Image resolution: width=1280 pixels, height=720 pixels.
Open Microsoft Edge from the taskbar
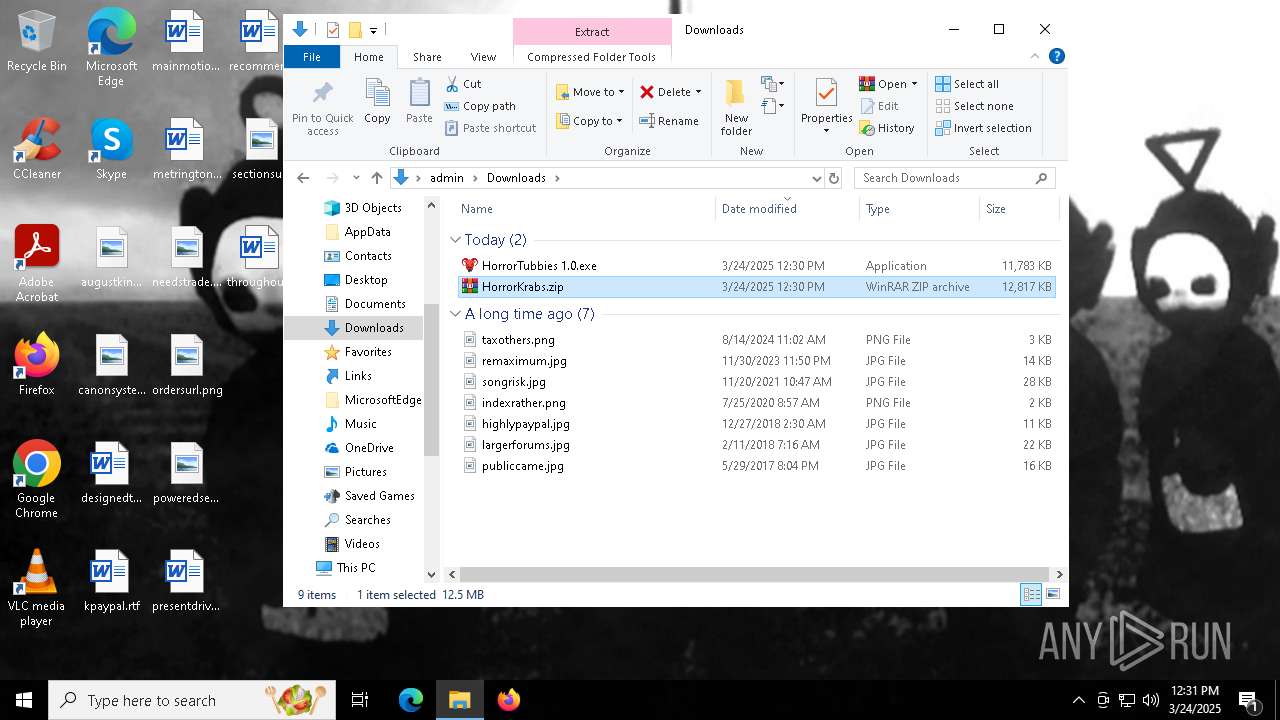[411, 700]
